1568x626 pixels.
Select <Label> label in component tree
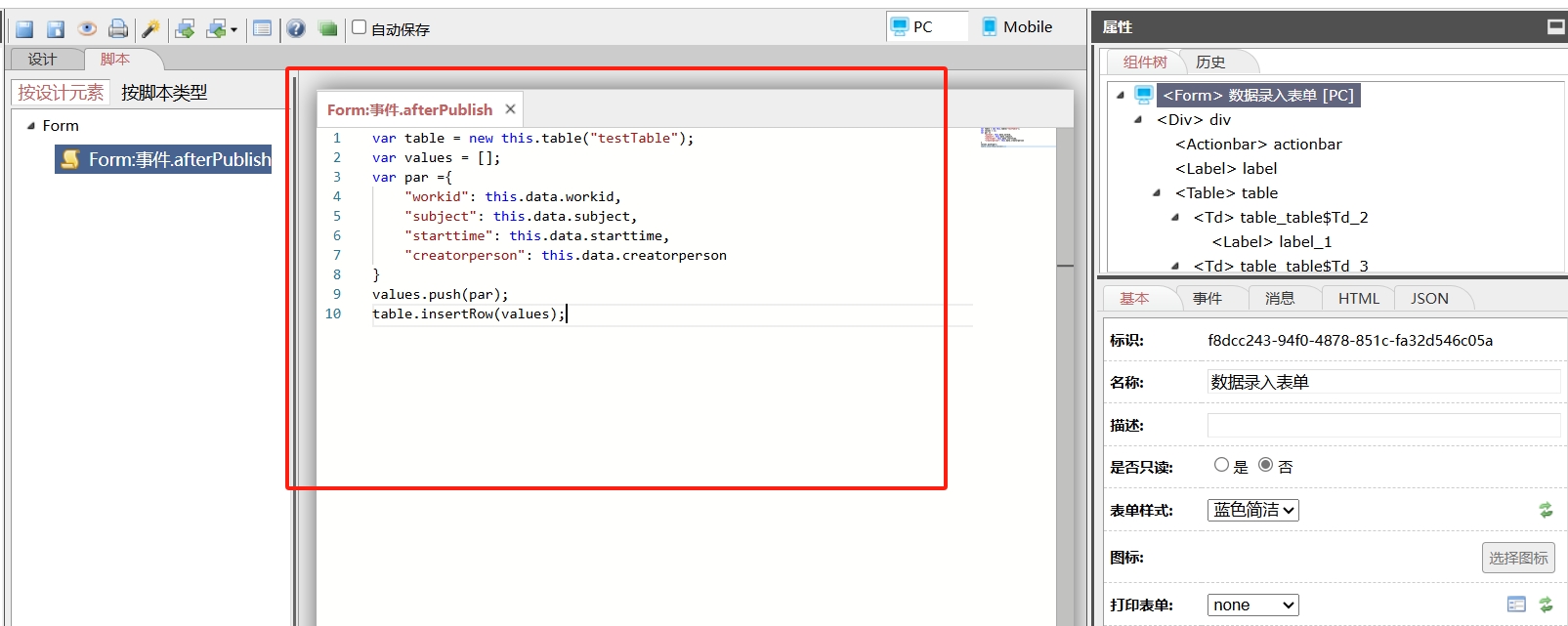coord(1226,168)
